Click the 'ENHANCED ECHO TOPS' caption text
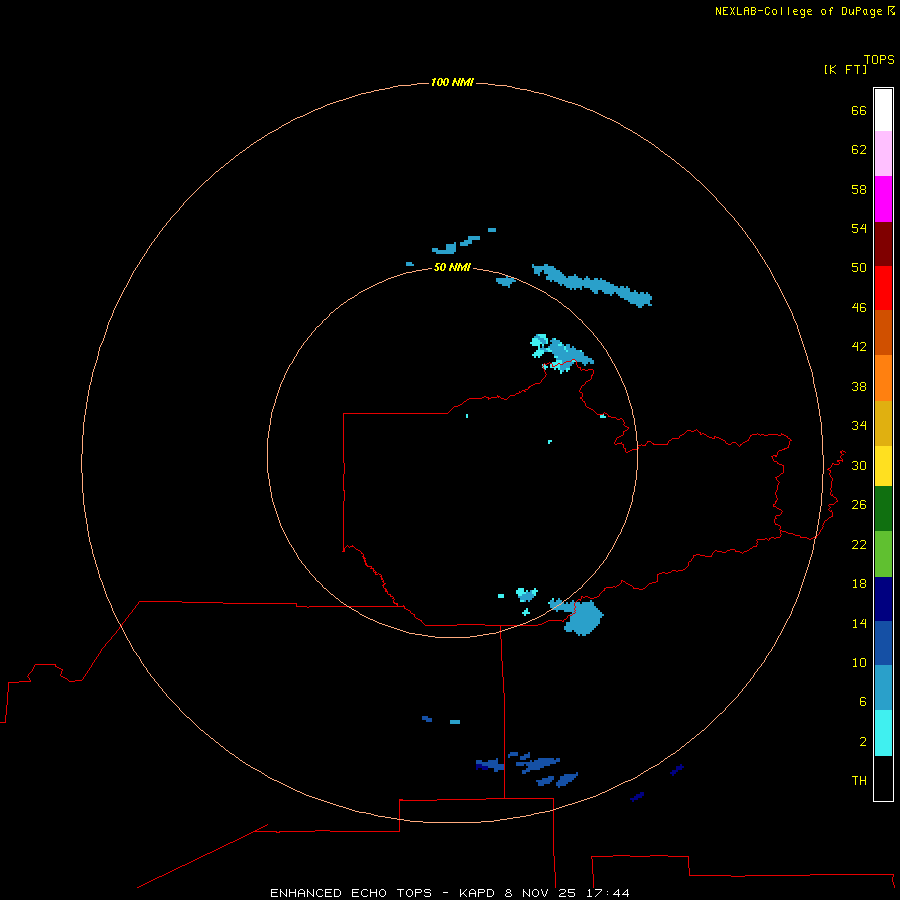 351,893
